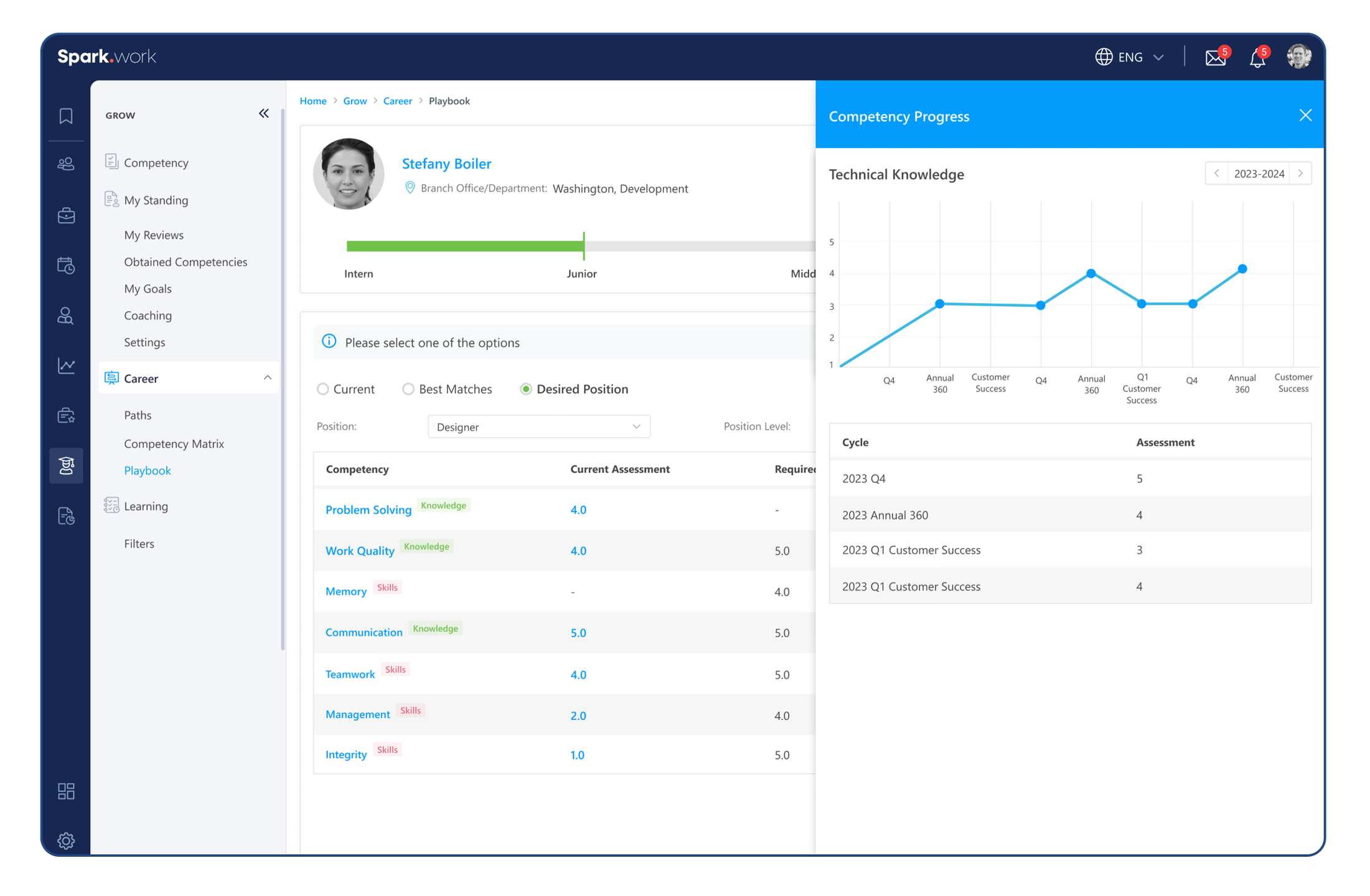Click the Grow breadcrumb link
This screenshot has width=1370, height=896.
tap(355, 101)
